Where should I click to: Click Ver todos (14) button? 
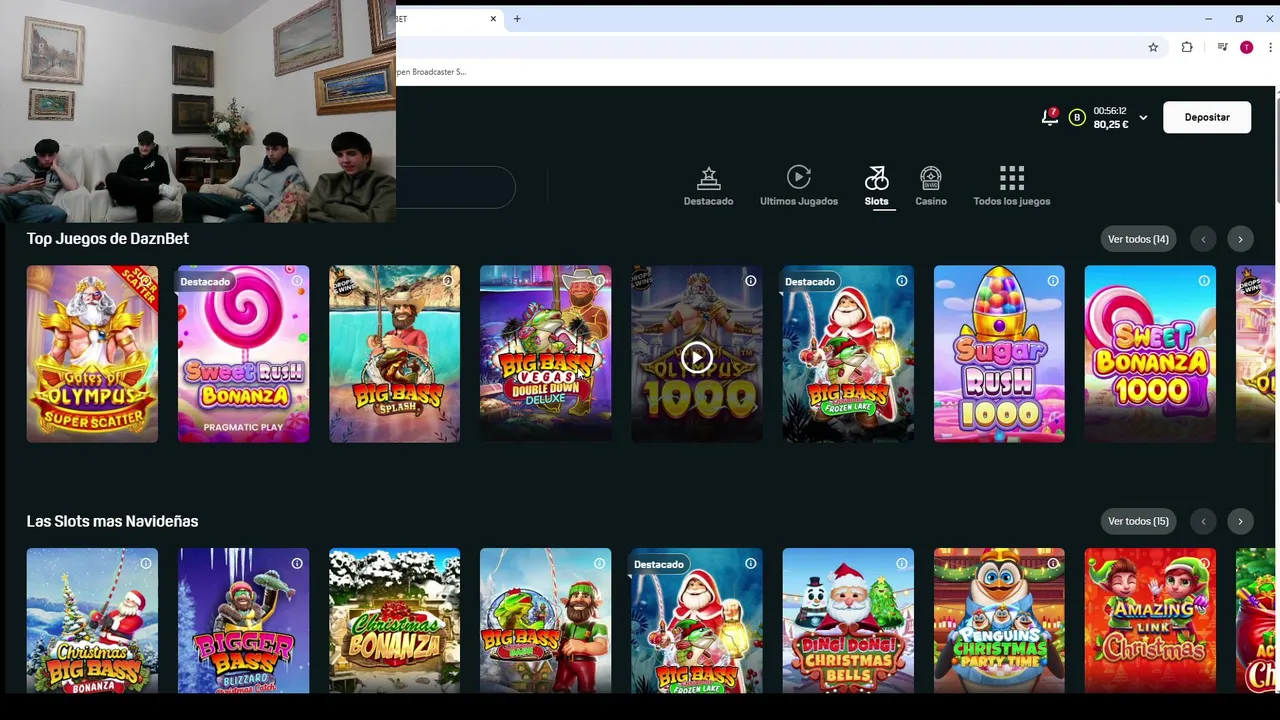coord(1138,239)
